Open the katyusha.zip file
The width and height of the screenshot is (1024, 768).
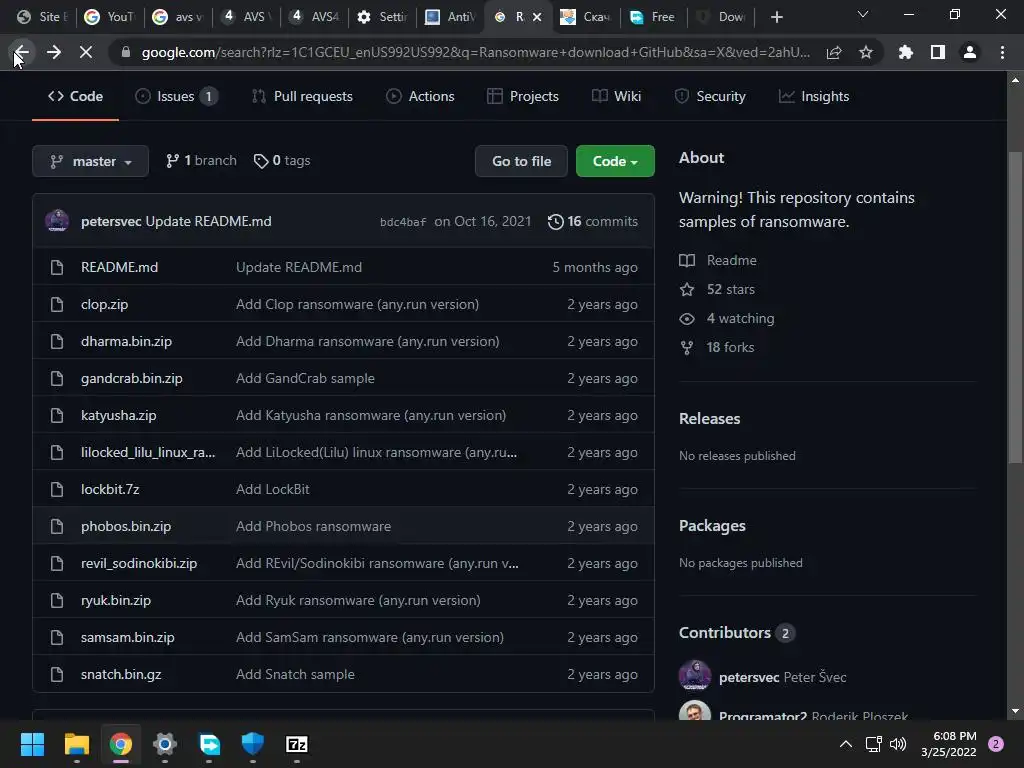(x=119, y=415)
